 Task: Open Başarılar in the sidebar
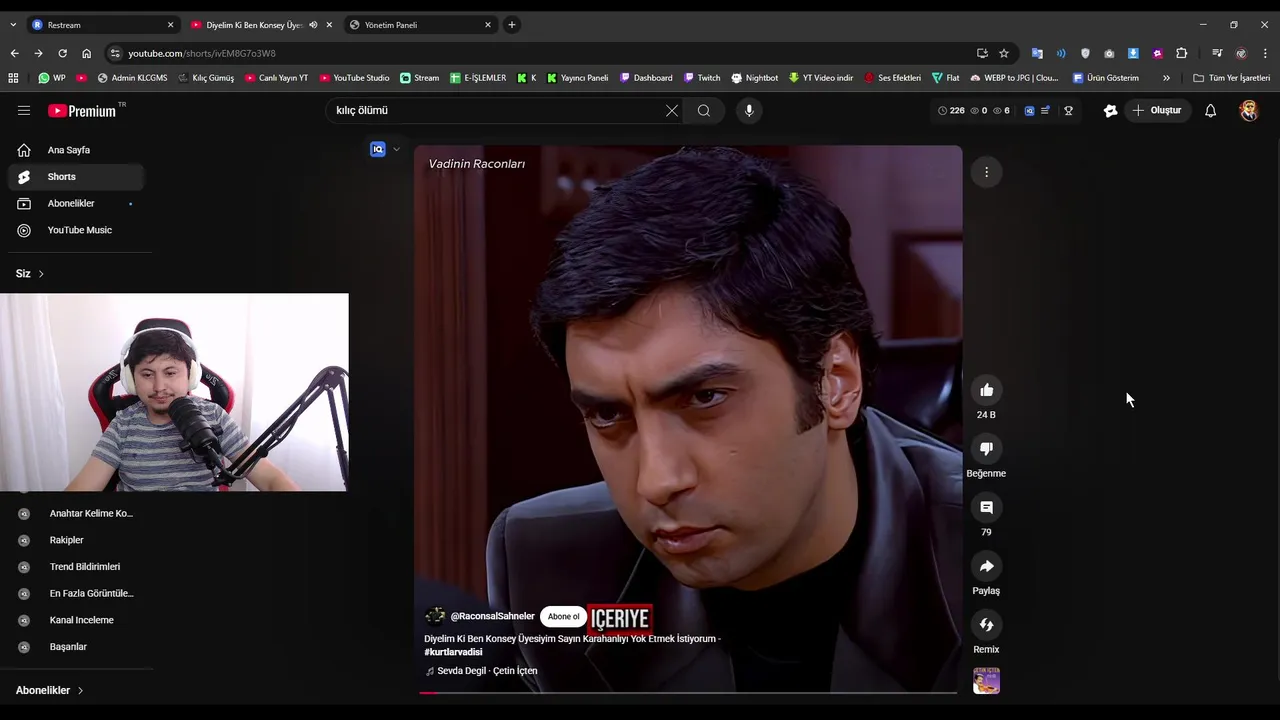coord(76,647)
